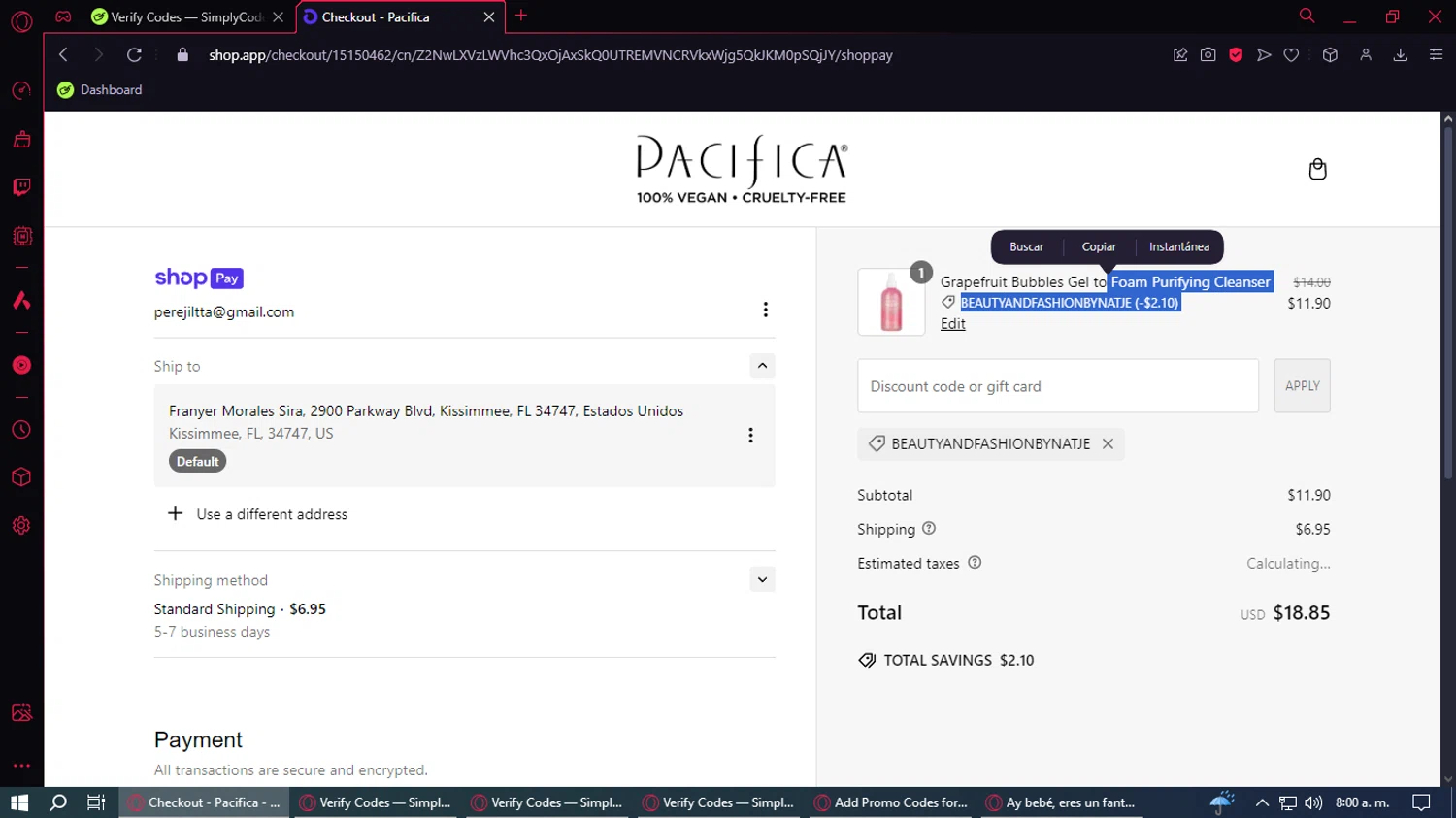This screenshot has height=818, width=1456.
Task: Close the Verify Codes tab
Action: pyautogui.click(x=279, y=16)
